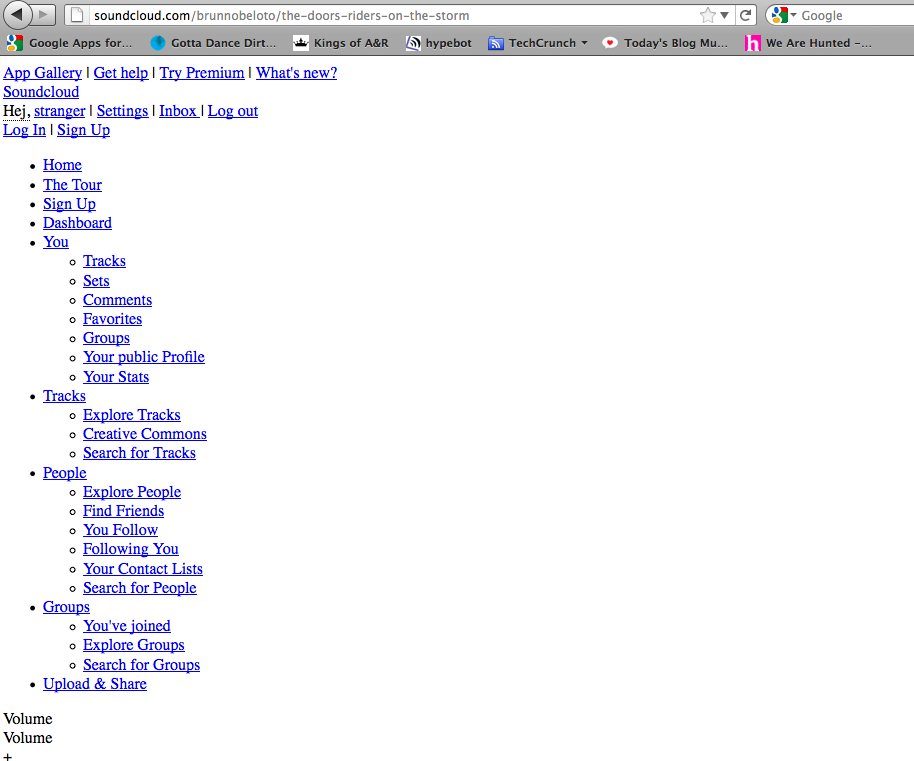This screenshot has width=914, height=761.
Task: Open the Dashboard navigation link
Action: pos(78,223)
